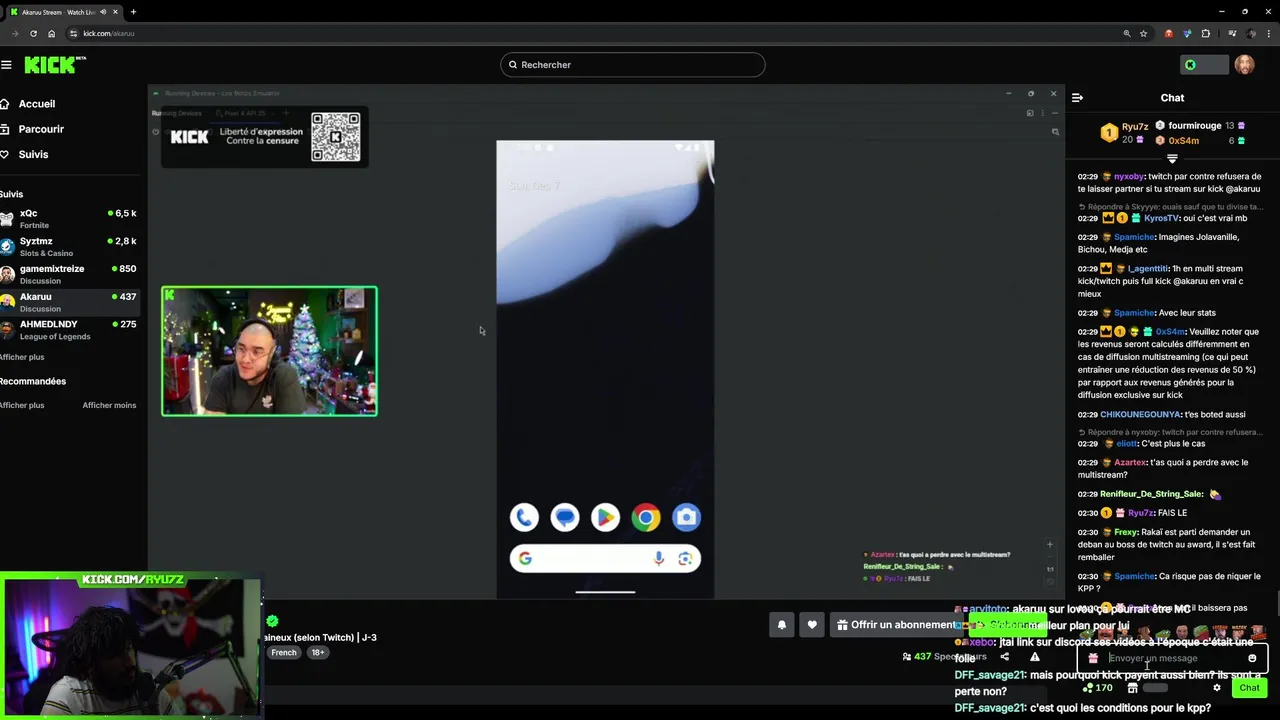
Task: Collapse recommendations with Afficher moins
Action: pos(109,405)
